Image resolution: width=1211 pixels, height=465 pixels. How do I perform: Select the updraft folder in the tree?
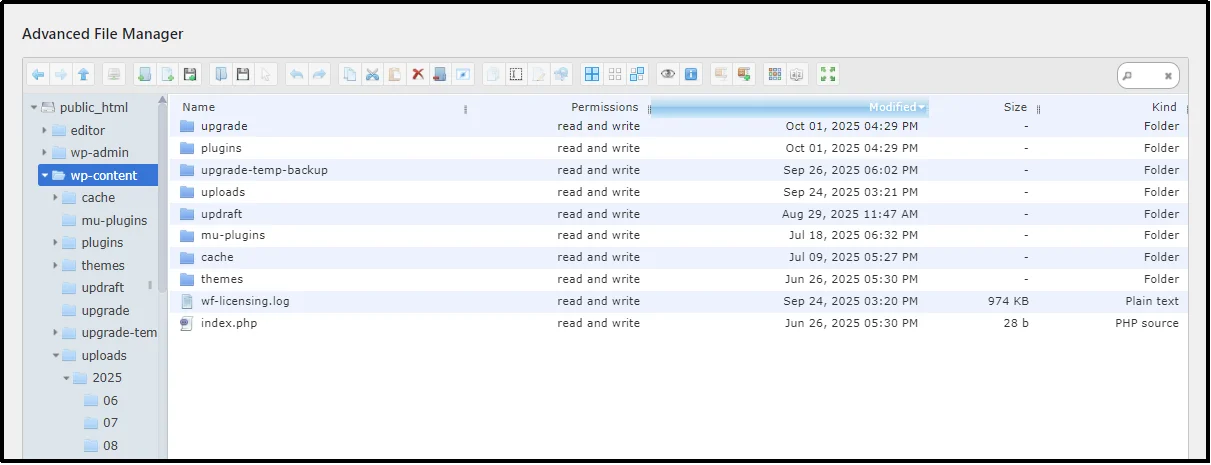click(x=93, y=288)
